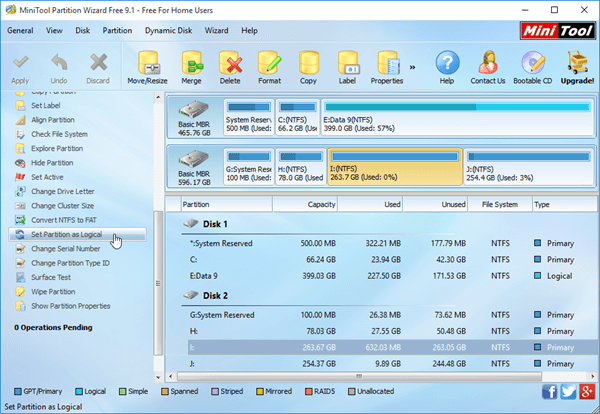Open the Help menu
600x414 pixels.
(249, 31)
